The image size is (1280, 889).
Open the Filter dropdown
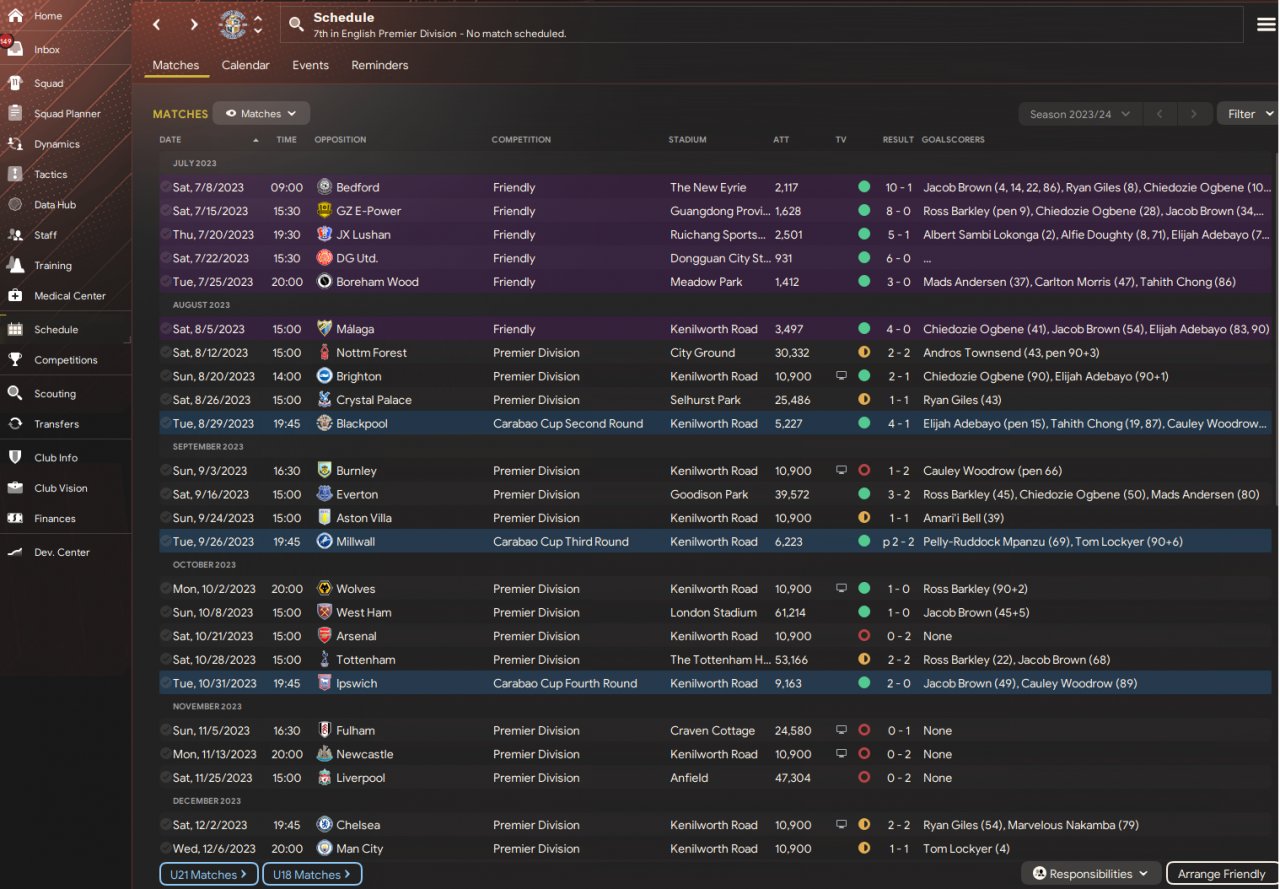pyautogui.click(x=1247, y=114)
